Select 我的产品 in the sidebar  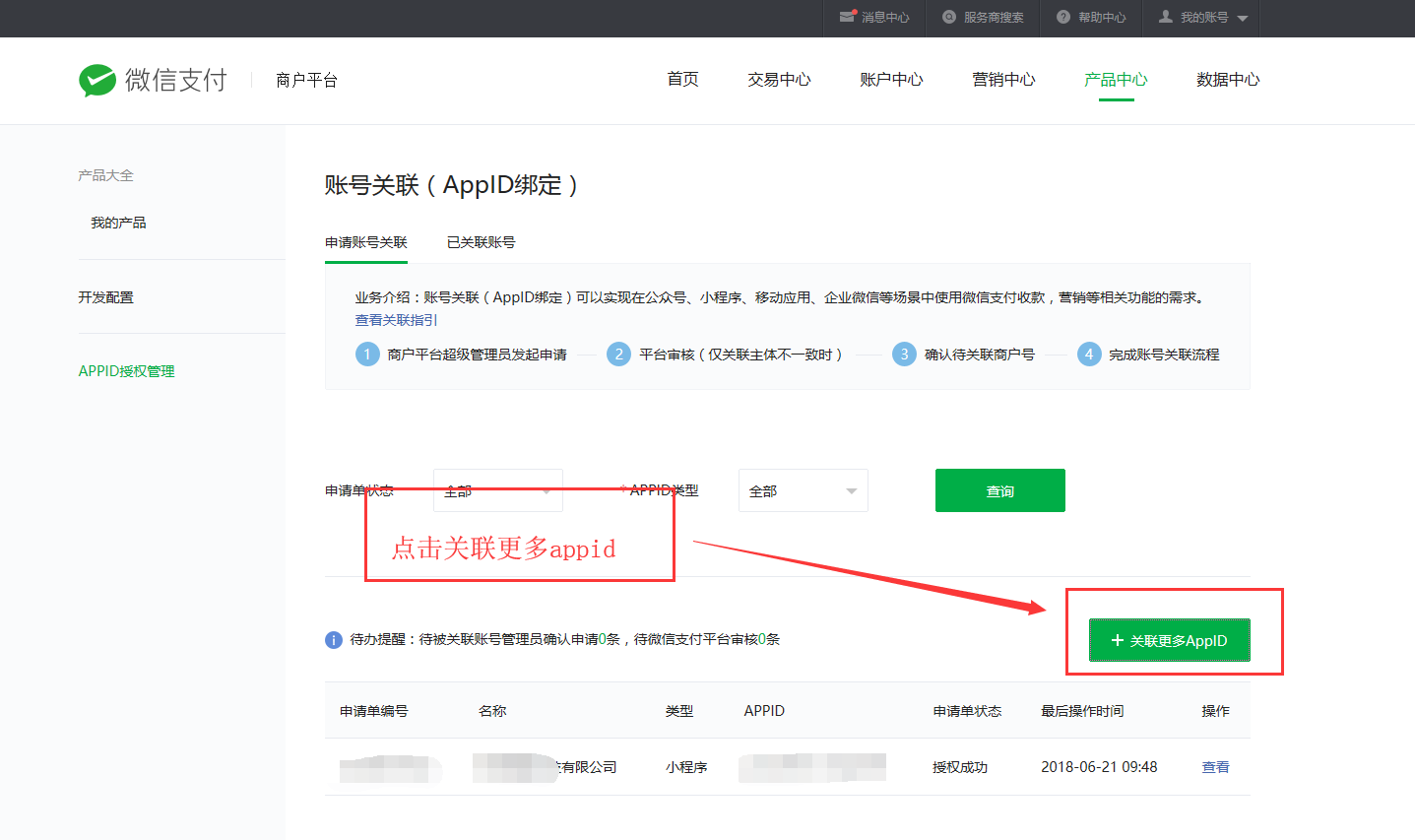118,223
